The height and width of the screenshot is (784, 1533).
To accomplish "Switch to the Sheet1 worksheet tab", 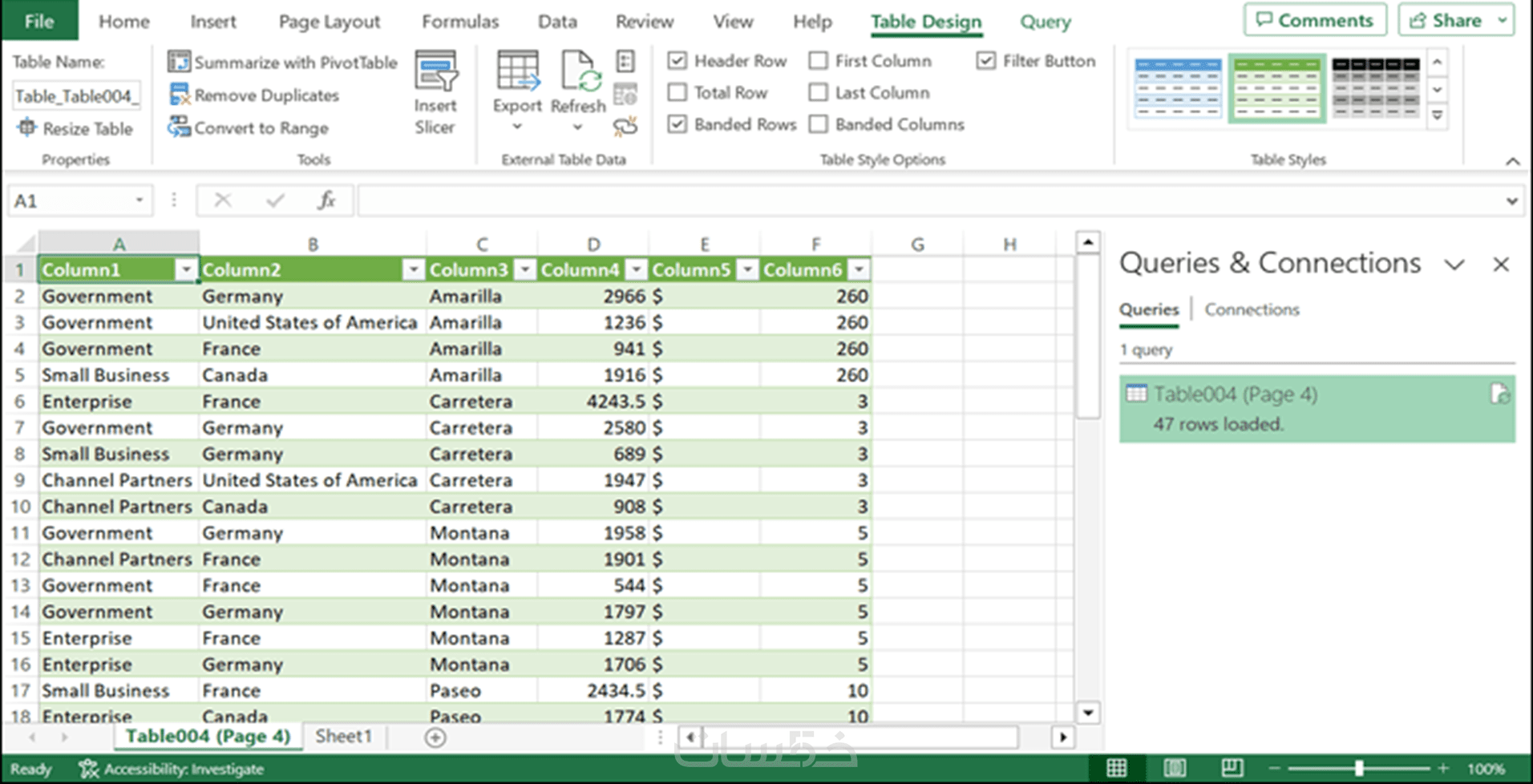I will click(x=344, y=737).
